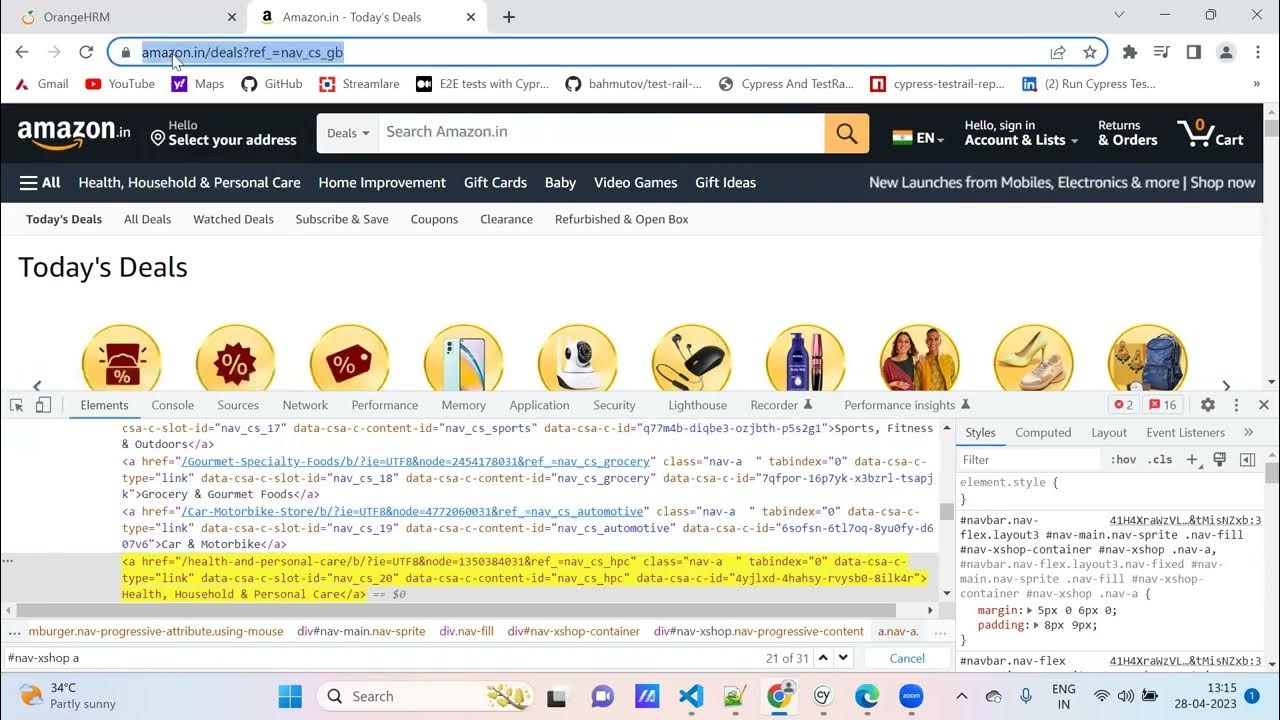The image size is (1280, 720).
Task: Go to next search result arrow
Action: (843, 658)
